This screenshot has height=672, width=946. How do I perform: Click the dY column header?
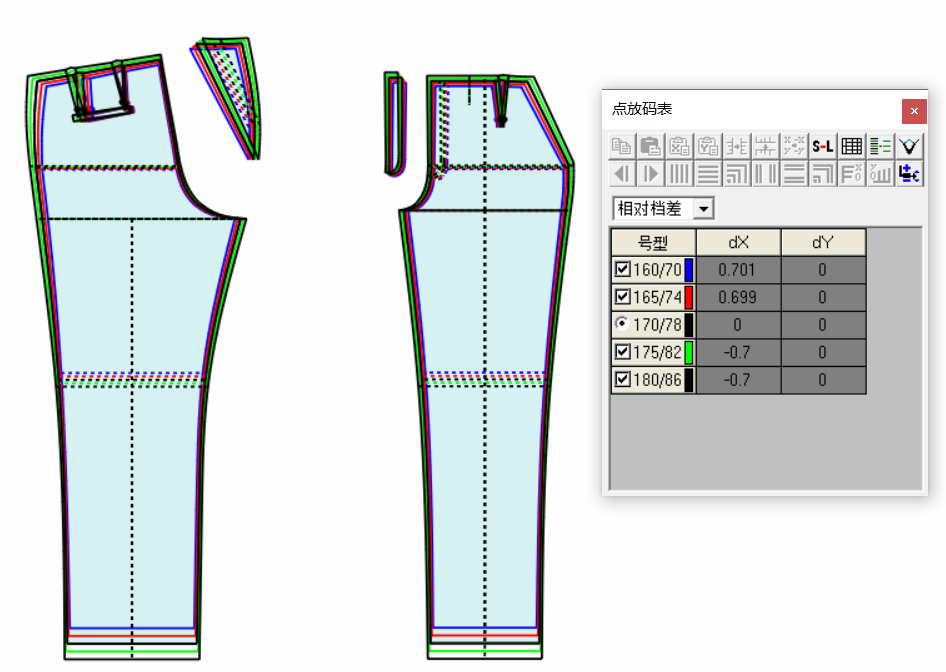(822, 242)
